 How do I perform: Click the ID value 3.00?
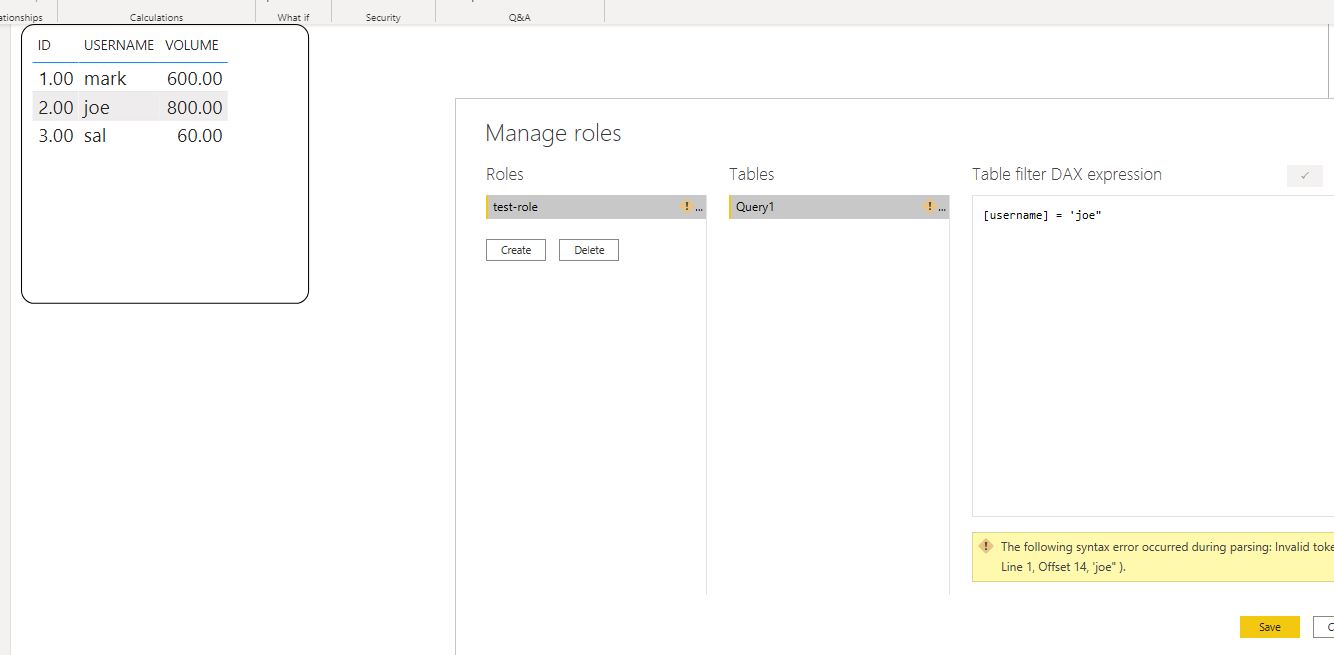coord(56,136)
